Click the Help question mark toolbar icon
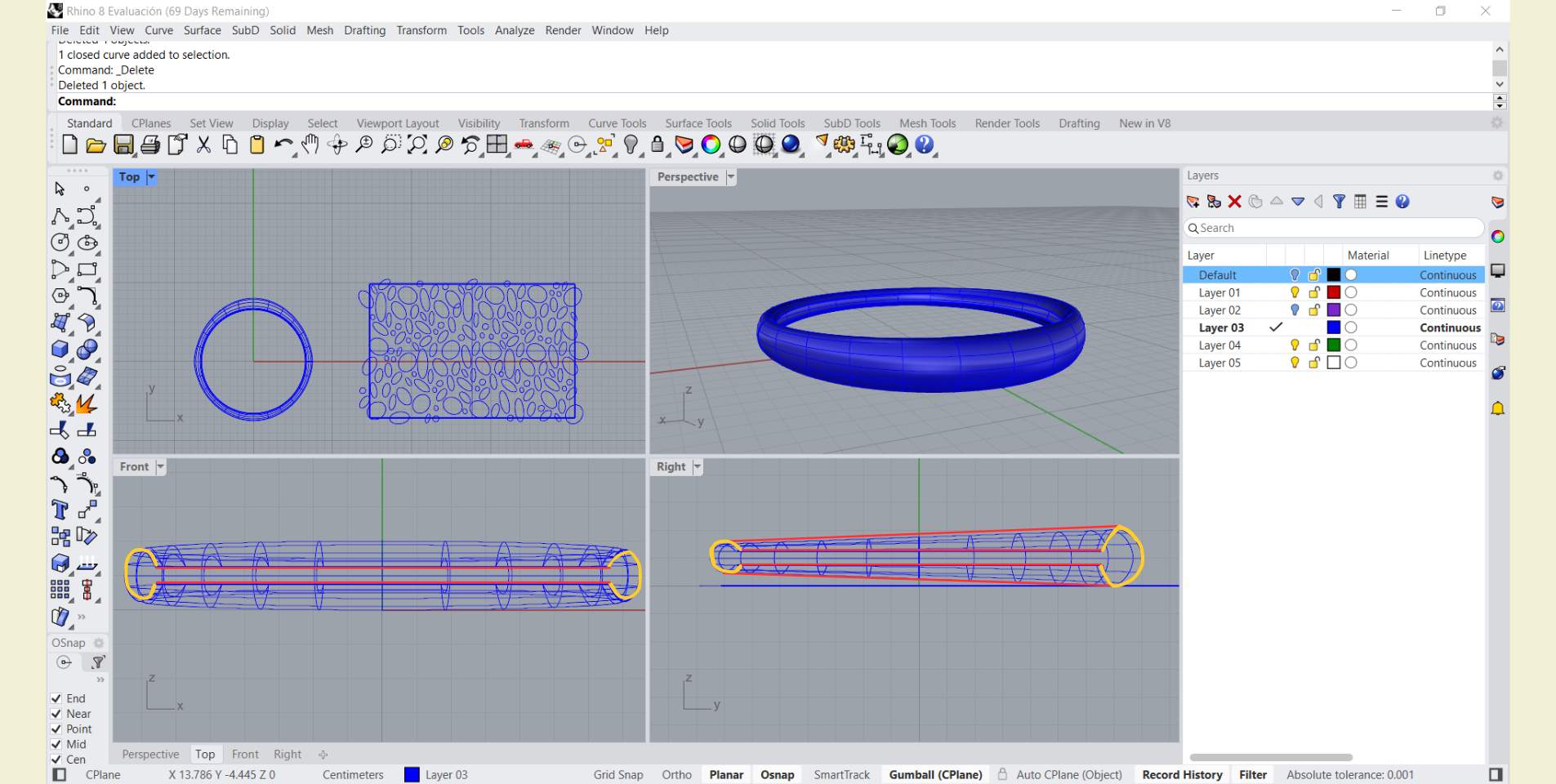 tap(924, 145)
